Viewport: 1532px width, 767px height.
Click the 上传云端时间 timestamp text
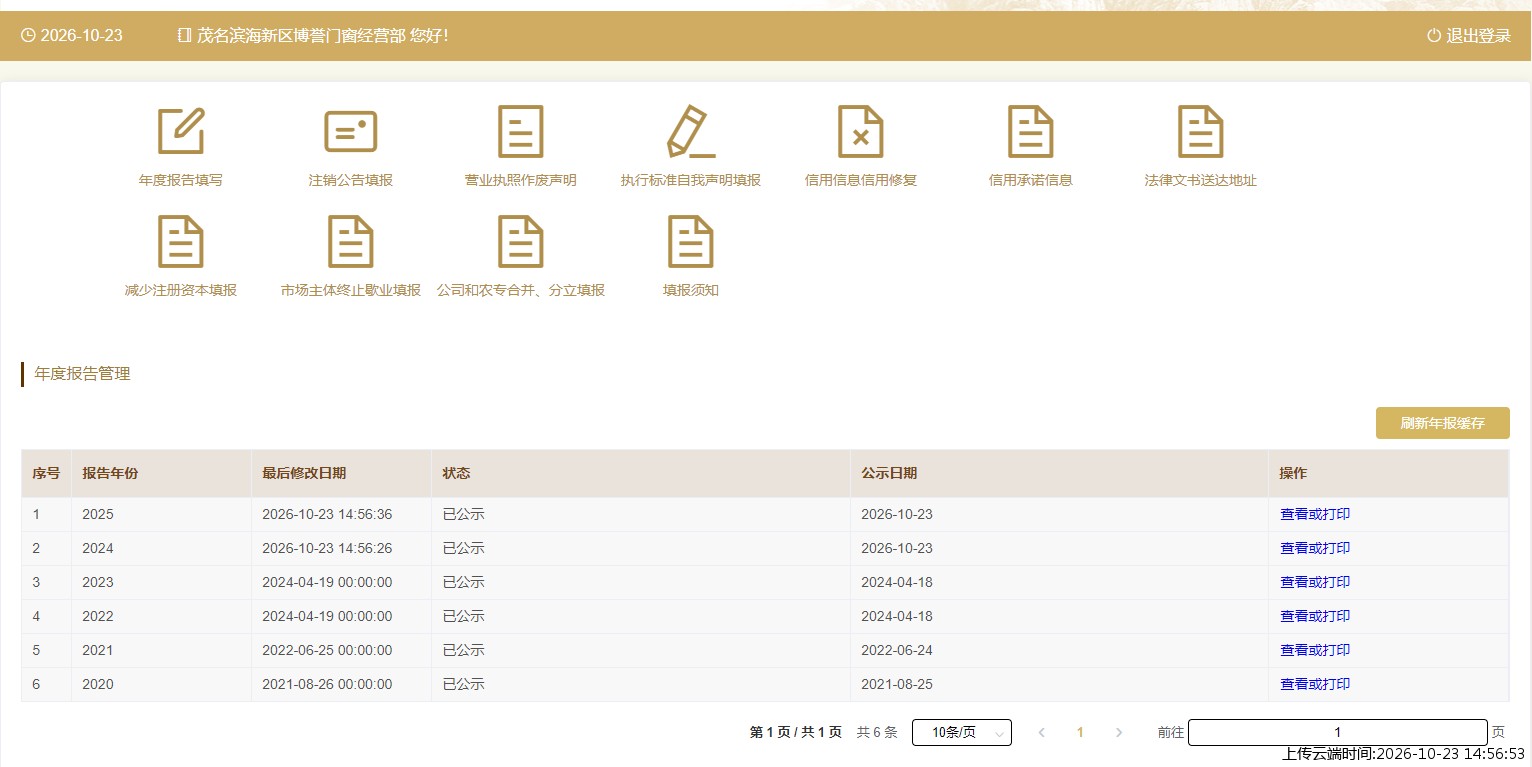click(1404, 754)
